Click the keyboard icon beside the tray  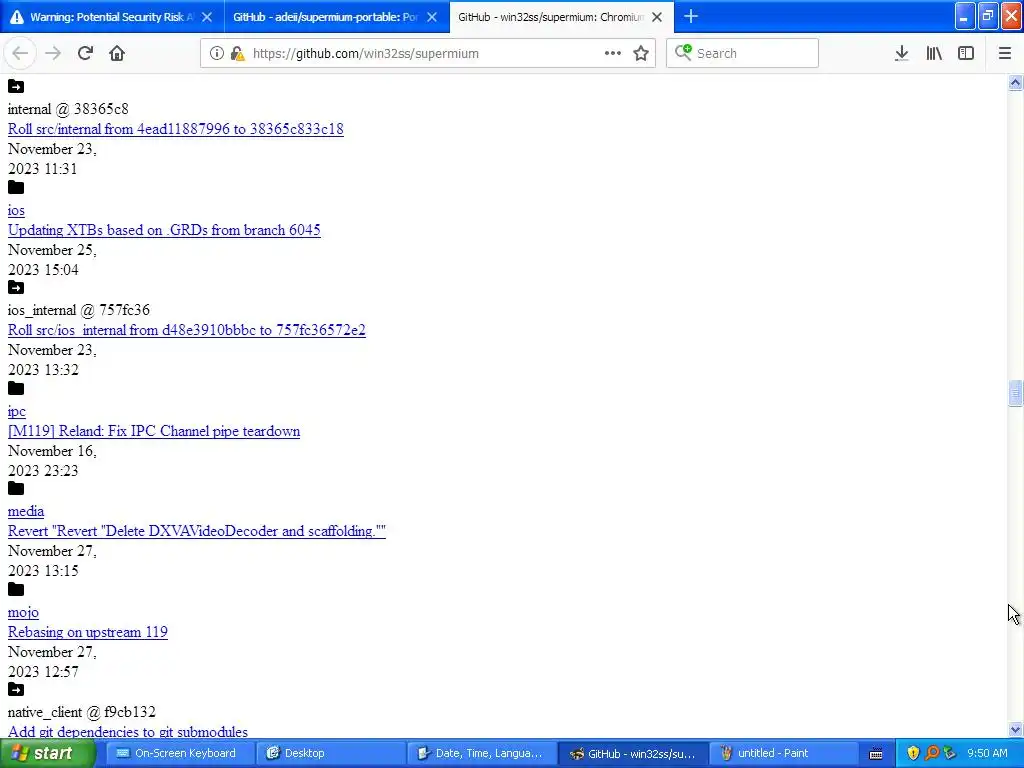[876, 754]
